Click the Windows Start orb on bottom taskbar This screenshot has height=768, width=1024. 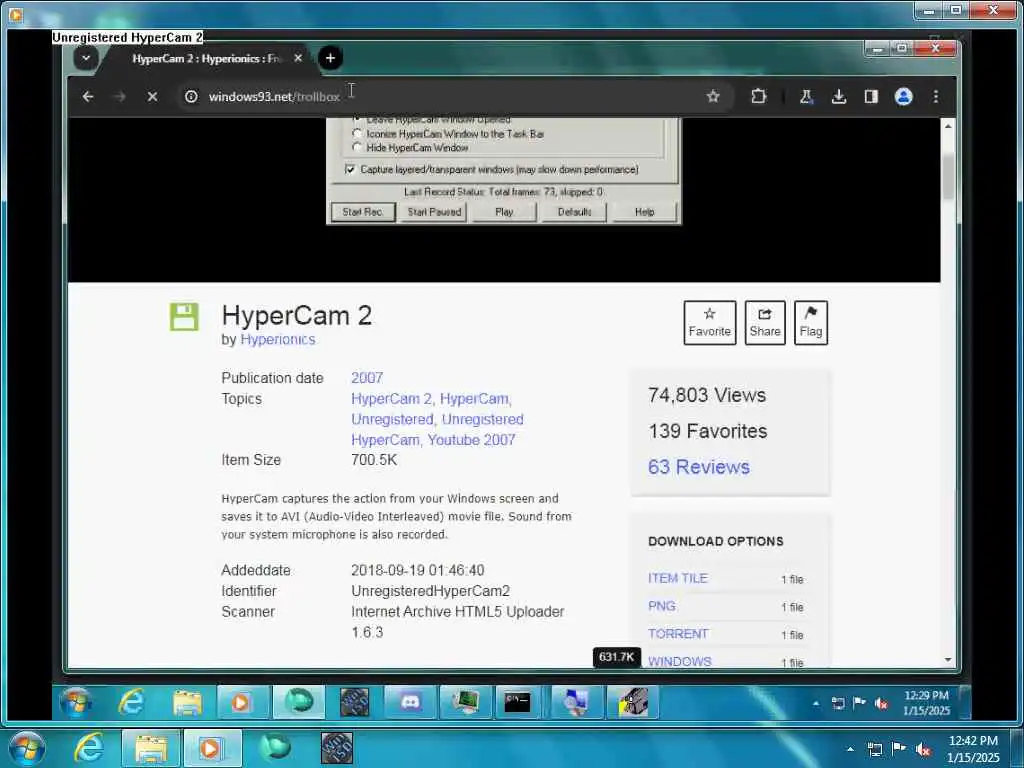pyautogui.click(x=26, y=748)
